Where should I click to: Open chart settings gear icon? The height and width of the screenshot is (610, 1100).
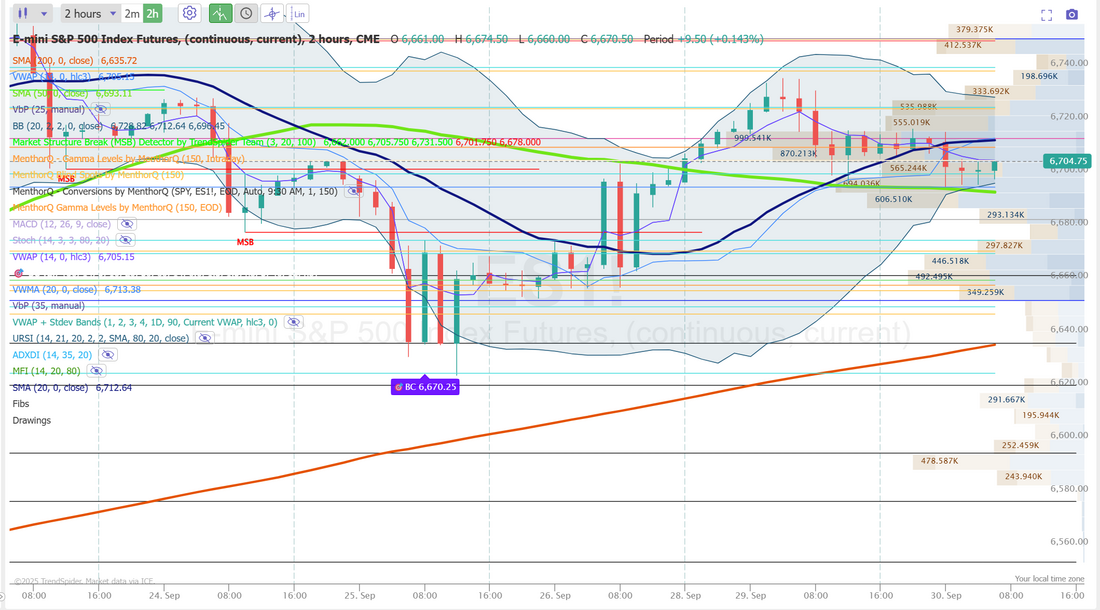pyautogui.click(x=190, y=14)
